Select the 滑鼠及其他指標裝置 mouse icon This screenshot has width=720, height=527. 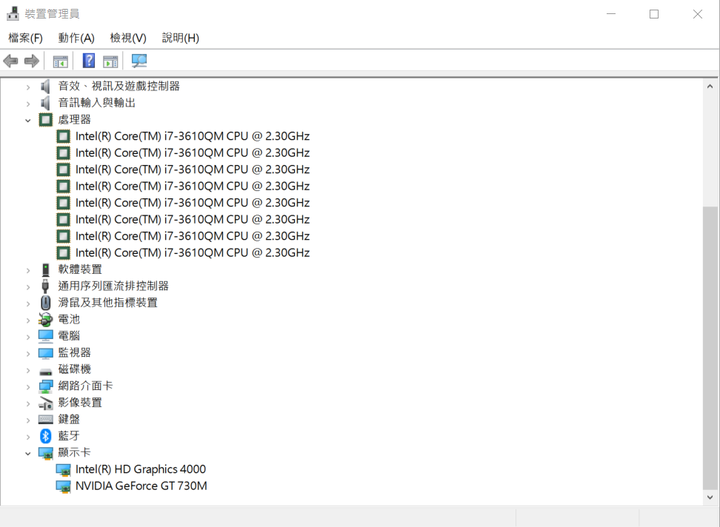point(45,303)
